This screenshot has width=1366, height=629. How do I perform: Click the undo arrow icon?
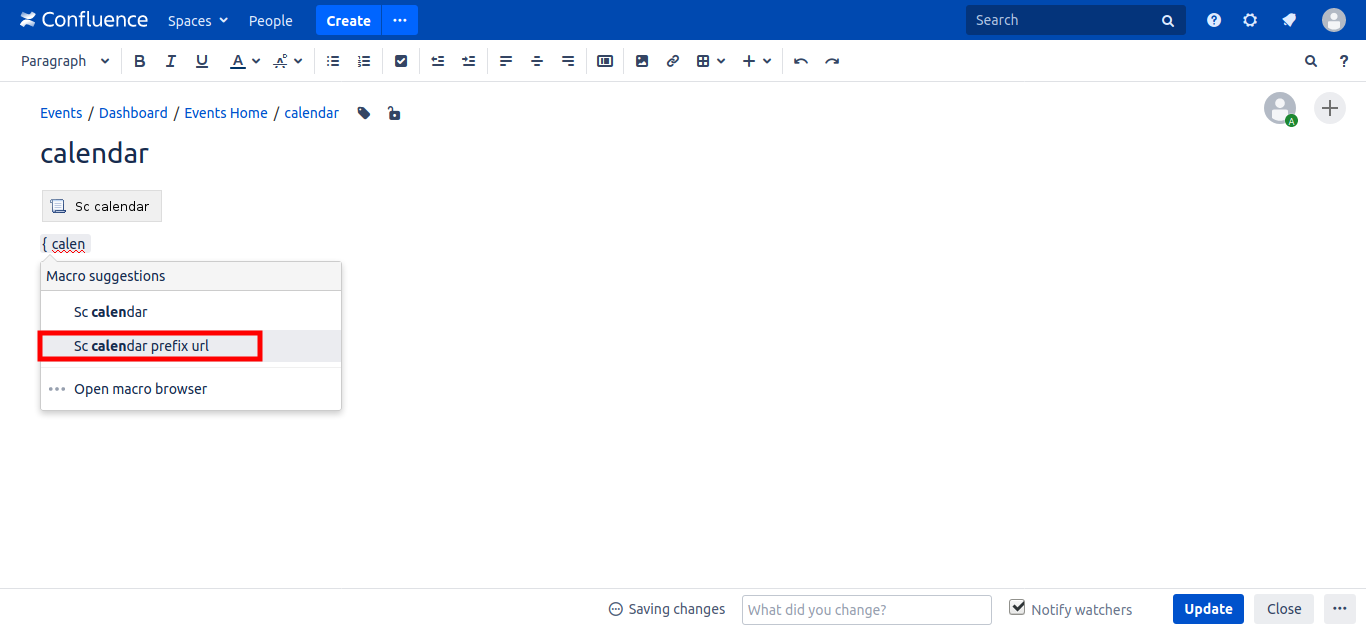(x=801, y=61)
